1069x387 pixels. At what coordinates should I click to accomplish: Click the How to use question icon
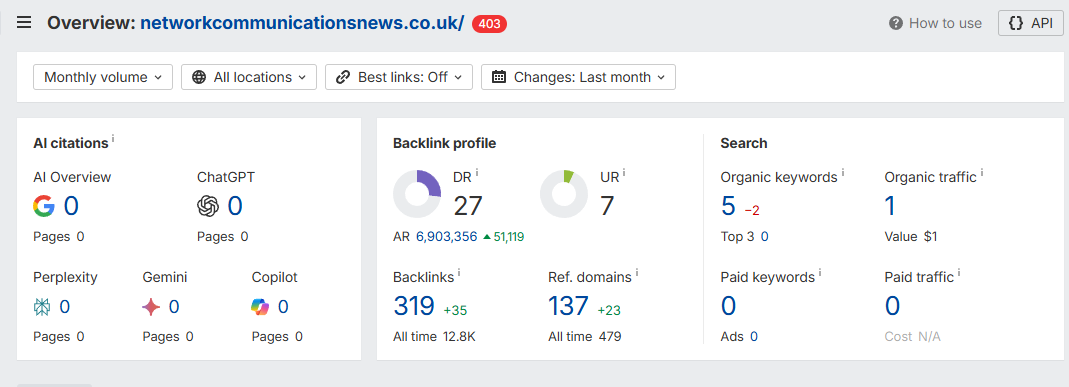[x=896, y=23]
